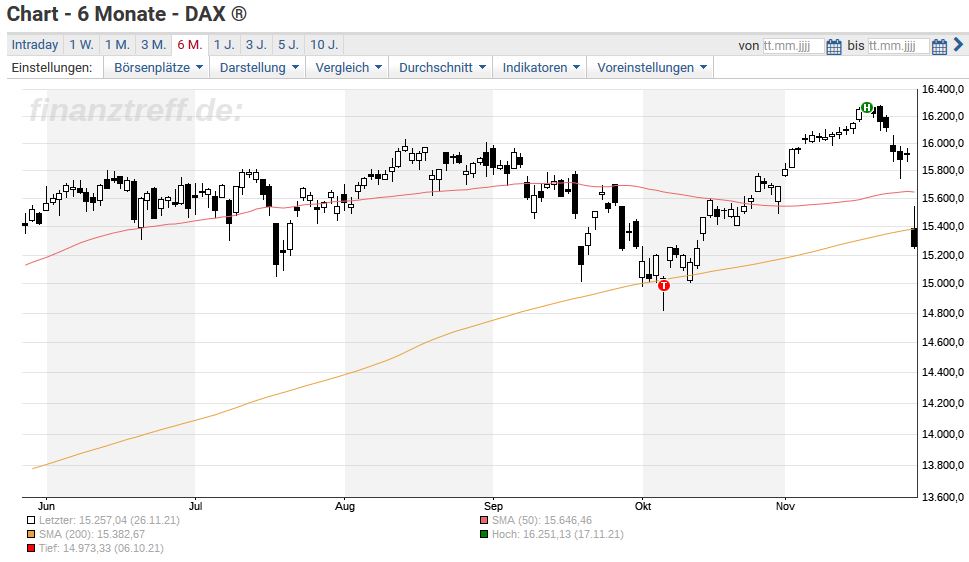The height and width of the screenshot is (562, 969).
Task: Select the 3 M. timeframe tab
Action: click(x=153, y=45)
